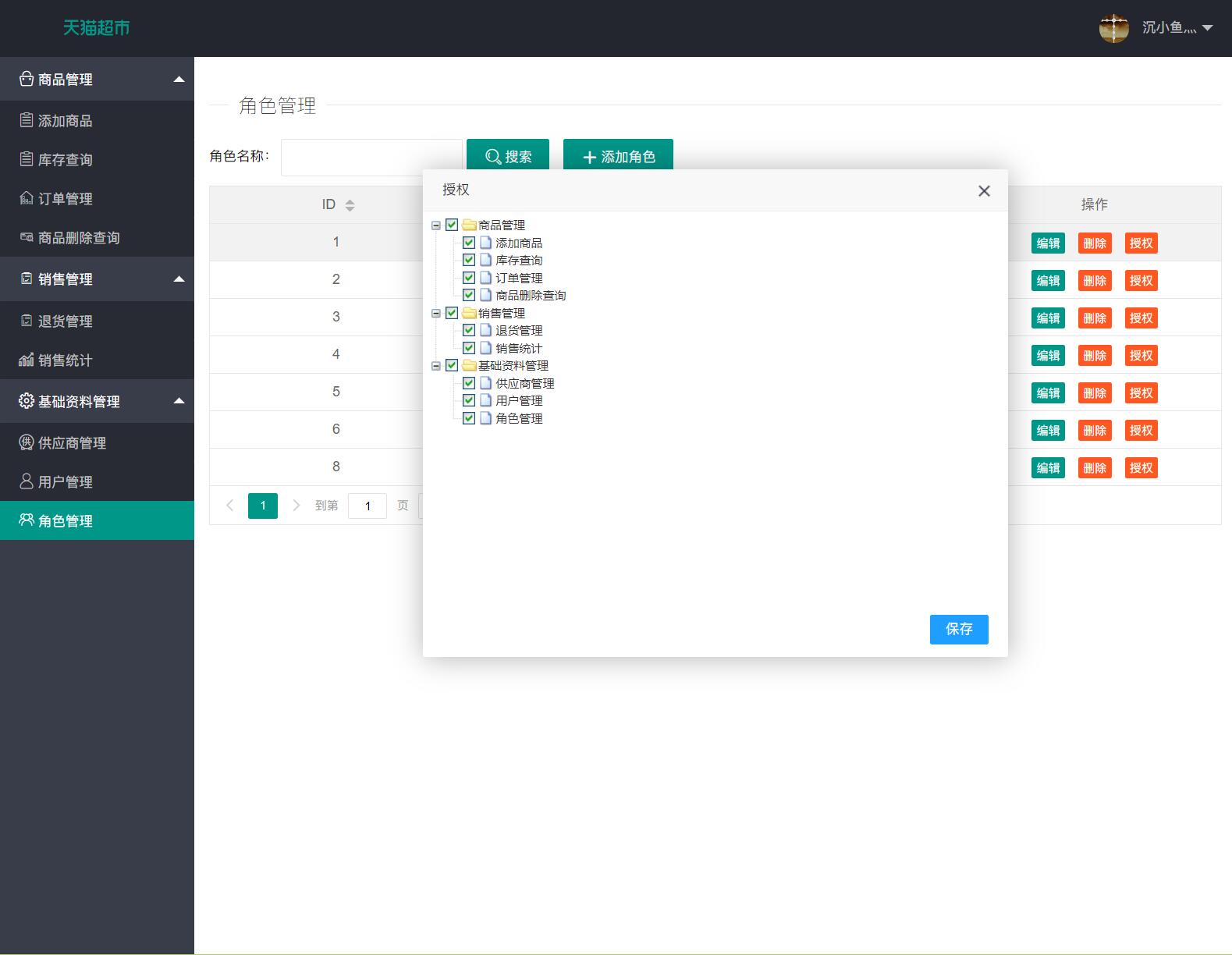Click the 销售统计 chart sidebar icon
This screenshot has width=1232, height=955.
point(27,360)
